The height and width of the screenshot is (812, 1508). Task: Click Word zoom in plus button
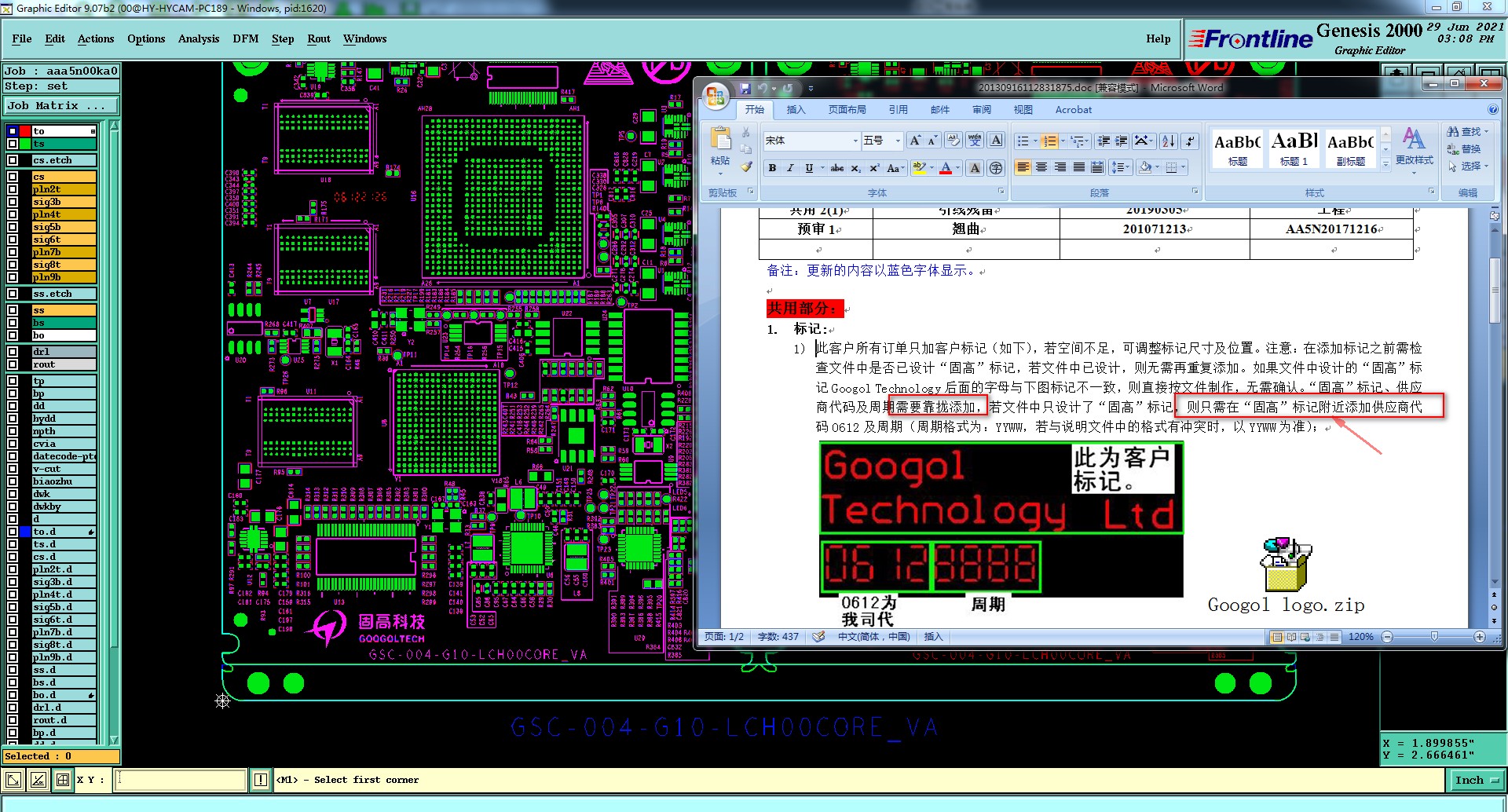[1480, 637]
